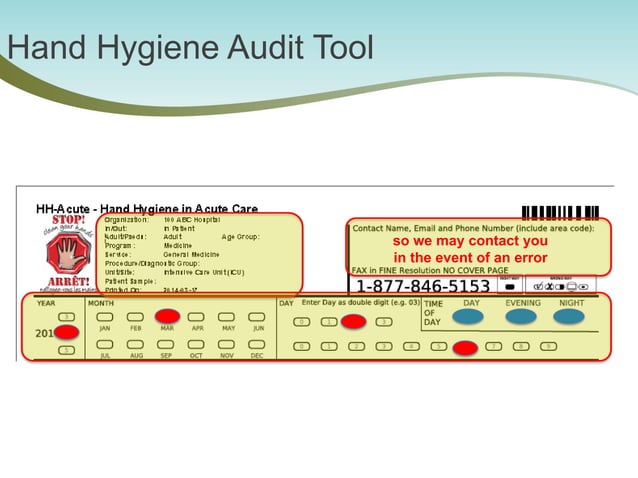Viewport: 638px width, 478px height.
Task: Click the 'Procedure/Diagnostic Group:' label
Action: (x=152, y=264)
